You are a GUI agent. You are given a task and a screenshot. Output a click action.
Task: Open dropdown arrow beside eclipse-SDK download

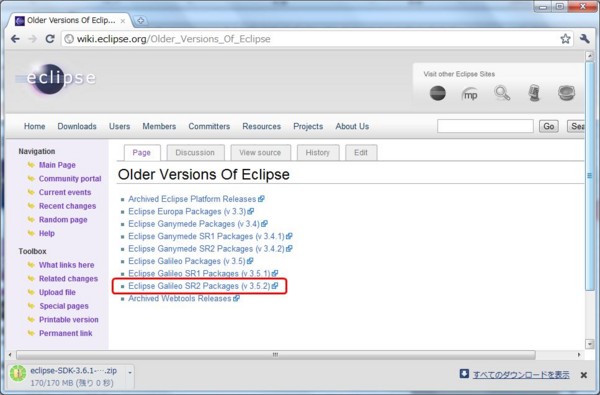[x=130, y=372]
